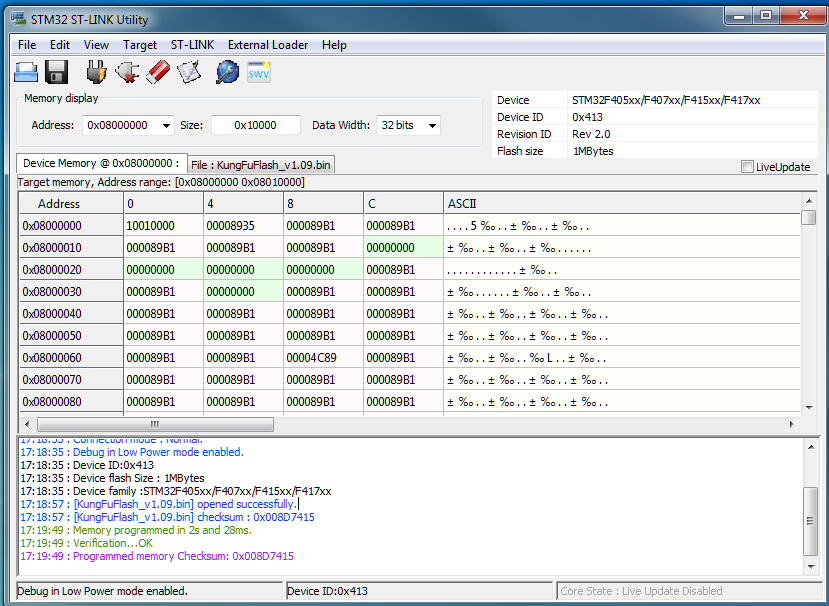This screenshot has width=829, height=606.
Task: Click the Flash size value 1MBytes
Action: [x=593, y=151]
